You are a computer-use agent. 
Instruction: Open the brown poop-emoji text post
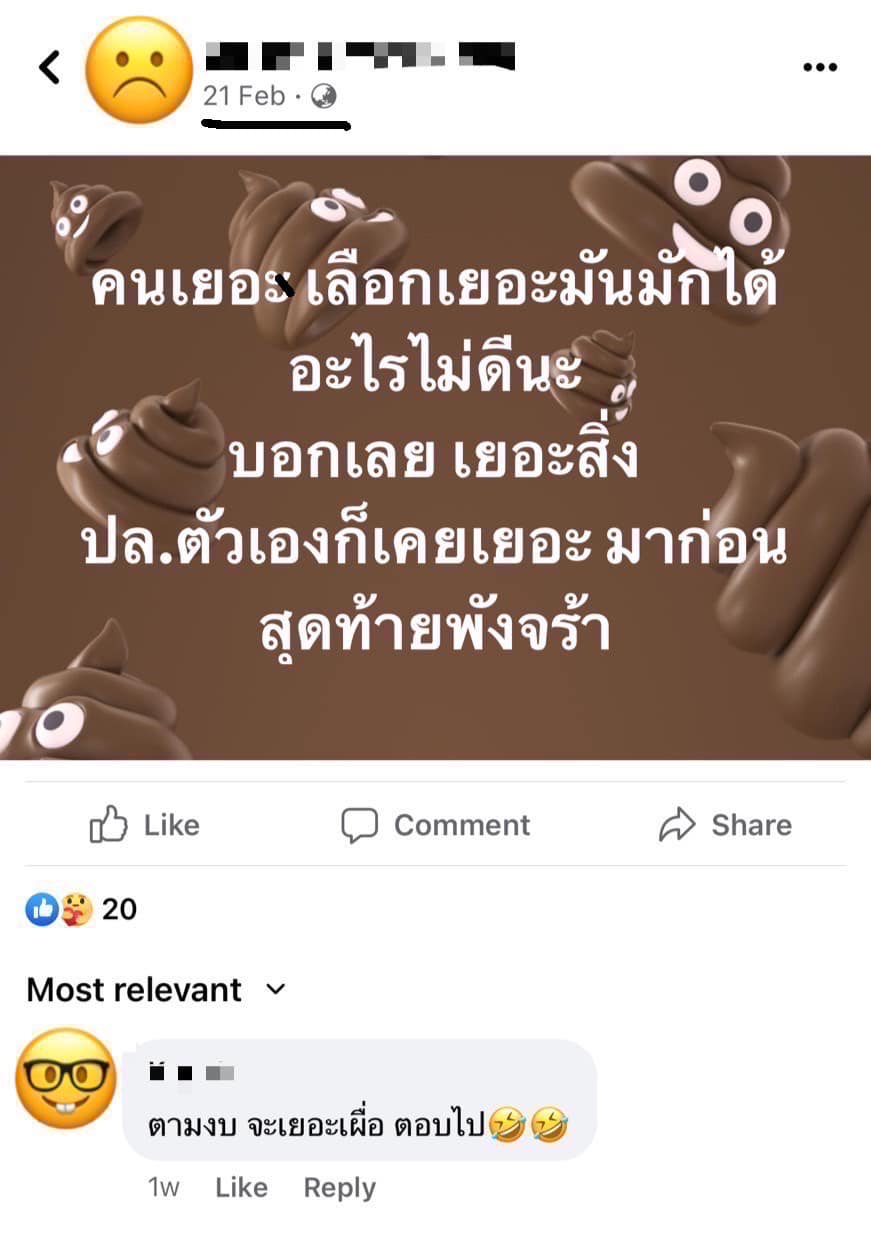(x=435, y=457)
